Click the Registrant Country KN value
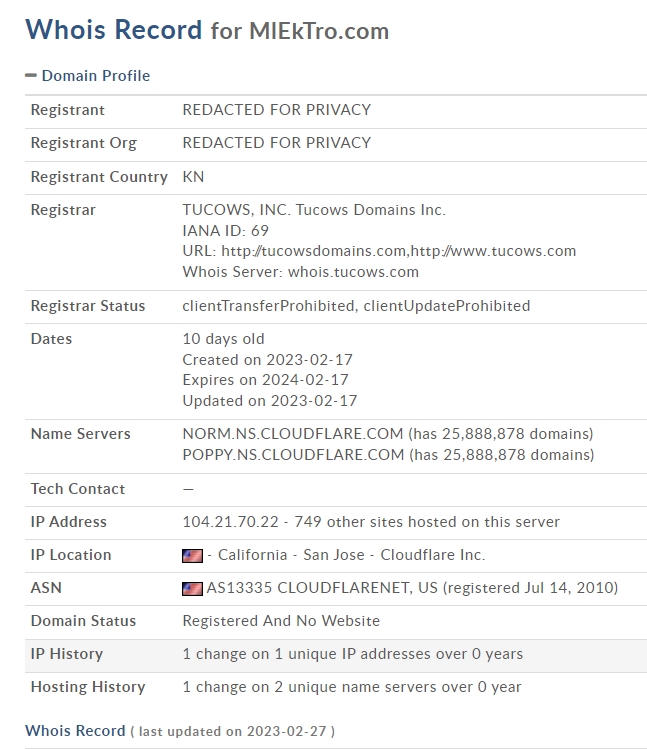Viewport: 647px width, 749px height. tap(193, 177)
